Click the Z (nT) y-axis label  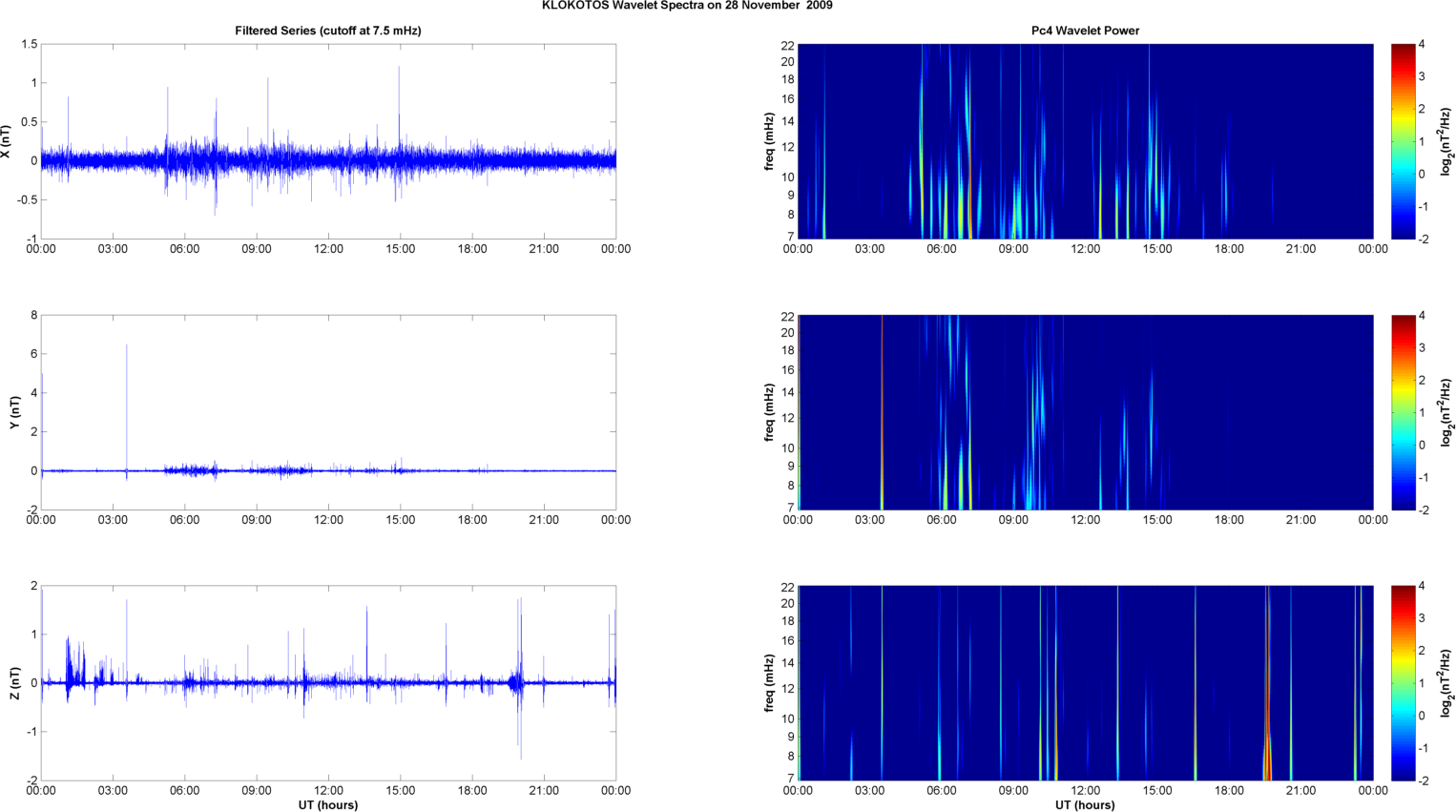pyautogui.click(x=14, y=683)
